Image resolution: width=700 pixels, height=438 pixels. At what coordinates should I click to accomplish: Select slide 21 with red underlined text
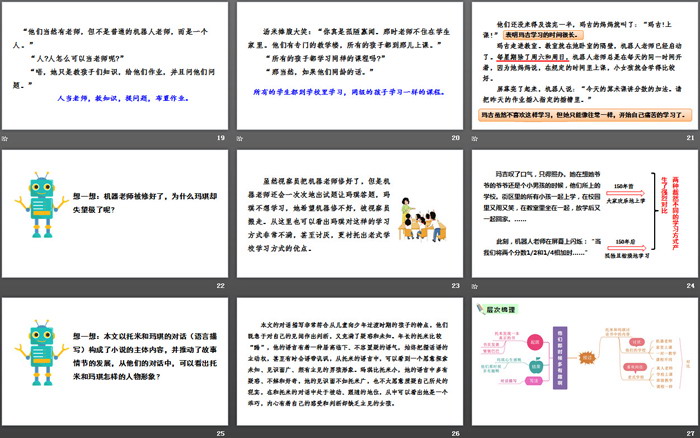582,64
